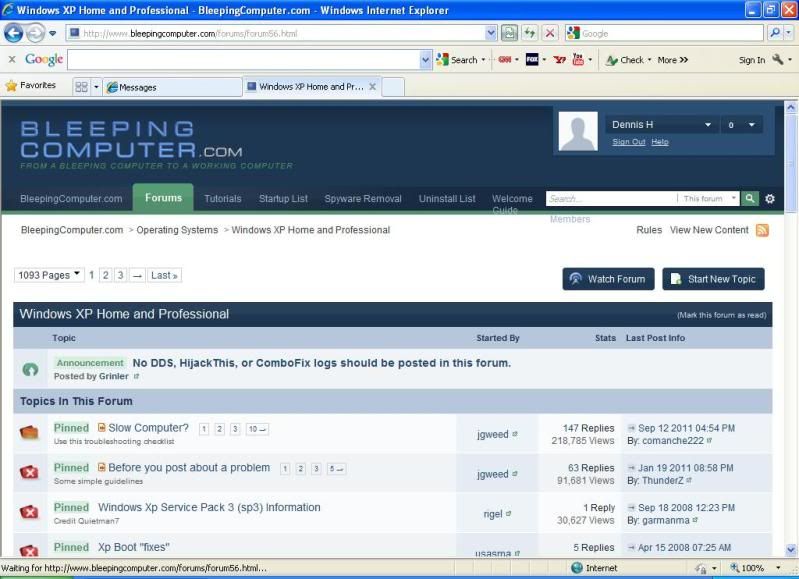Click the Google toolbar search input
This screenshot has height=579, width=799.
(x=244, y=60)
